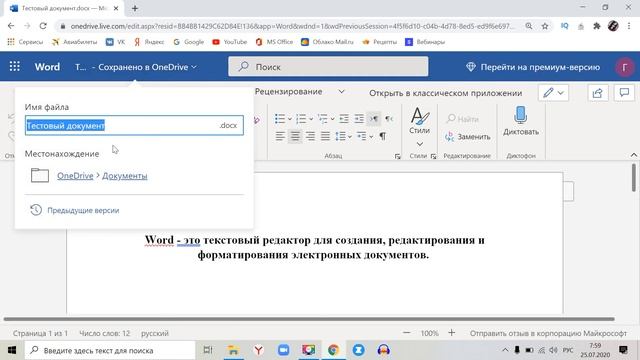Click the Найти button
The width and height of the screenshot is (640, 360).
click(462, 119)
